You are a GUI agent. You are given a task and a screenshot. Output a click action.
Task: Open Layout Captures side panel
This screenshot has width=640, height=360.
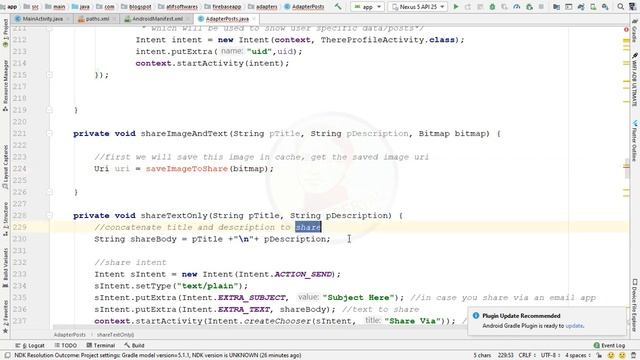5,167
